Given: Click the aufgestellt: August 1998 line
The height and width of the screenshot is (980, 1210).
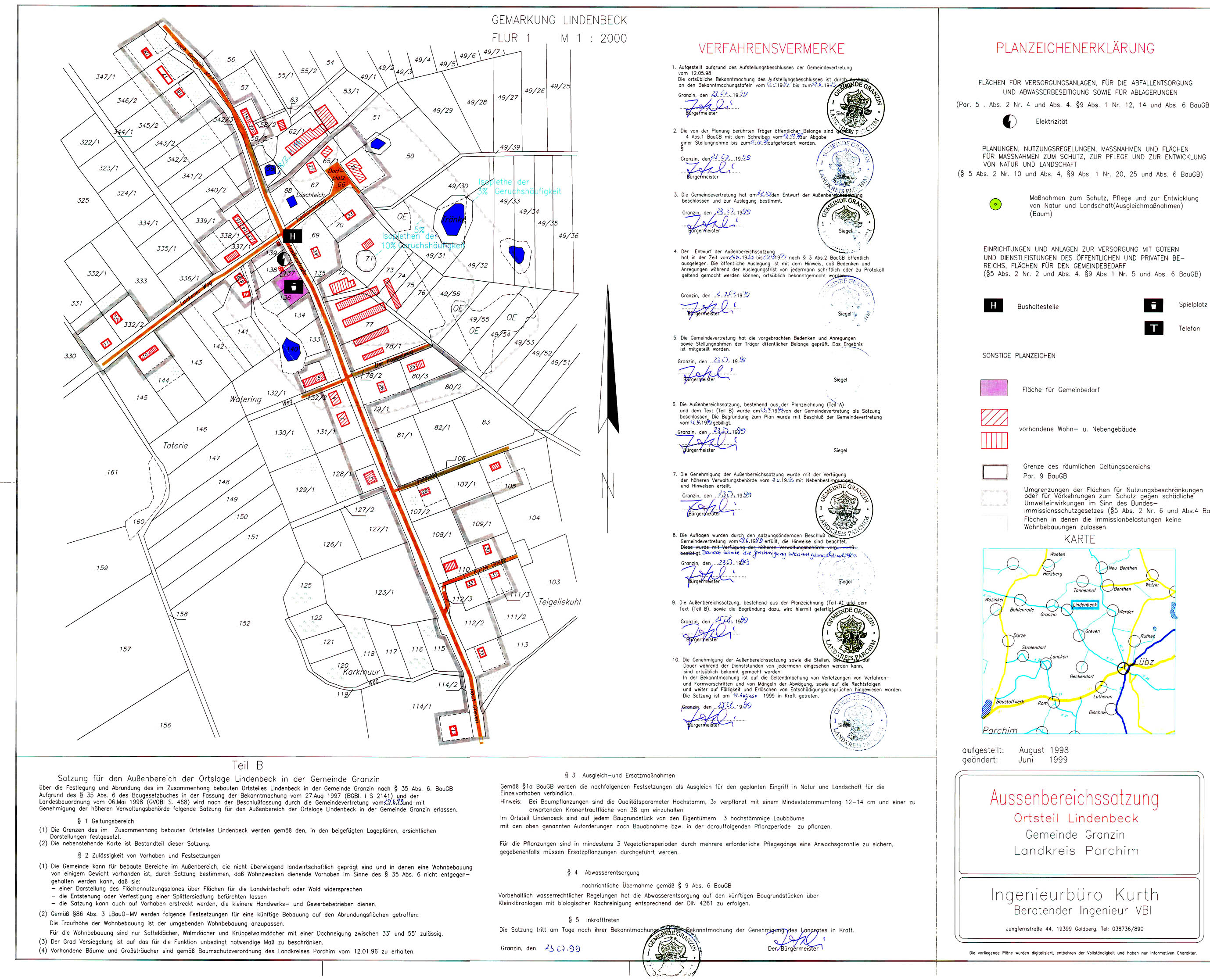Looking at the screenshot, I should click(1015, 750).
